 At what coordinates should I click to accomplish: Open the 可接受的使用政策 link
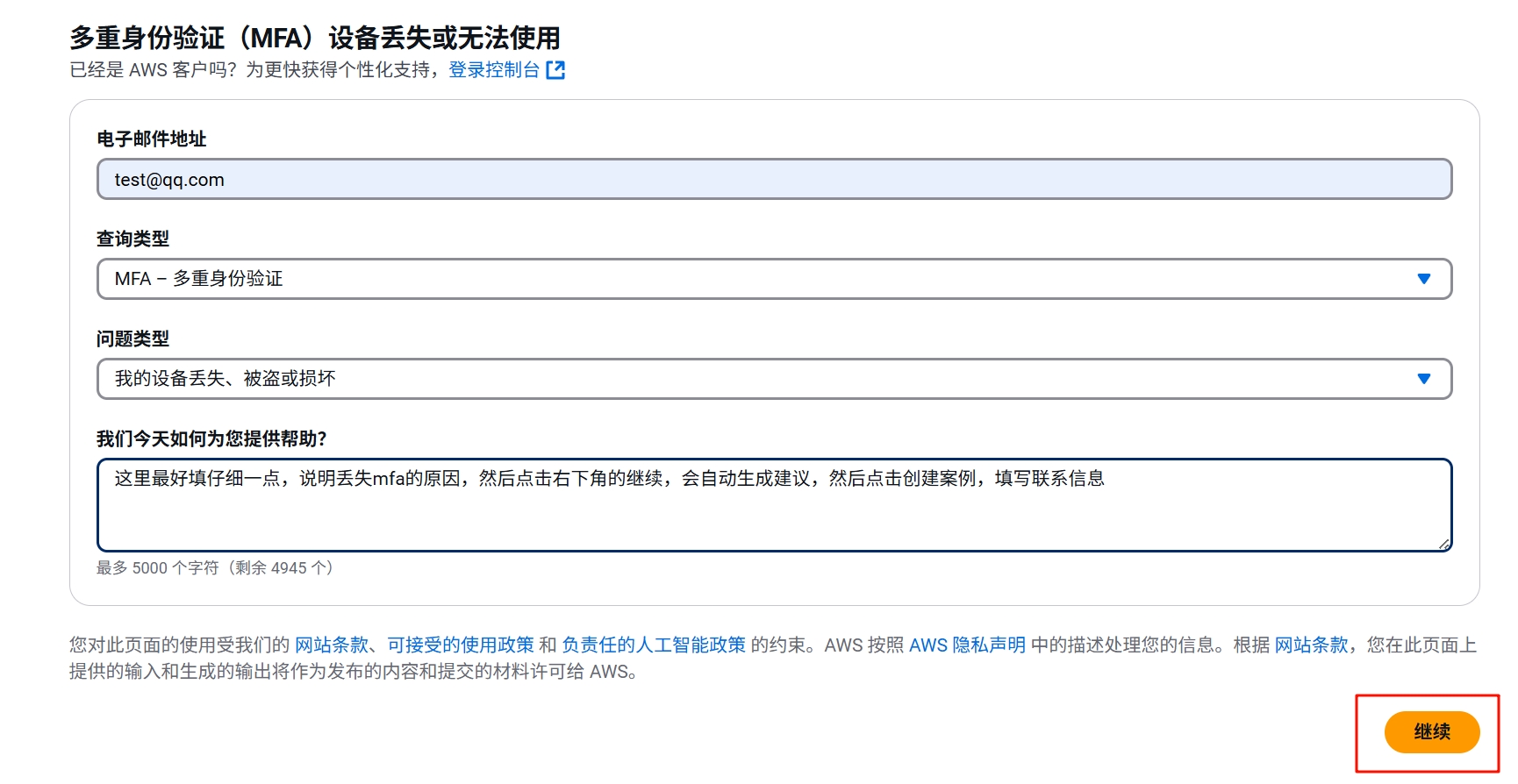coord(461,645)
